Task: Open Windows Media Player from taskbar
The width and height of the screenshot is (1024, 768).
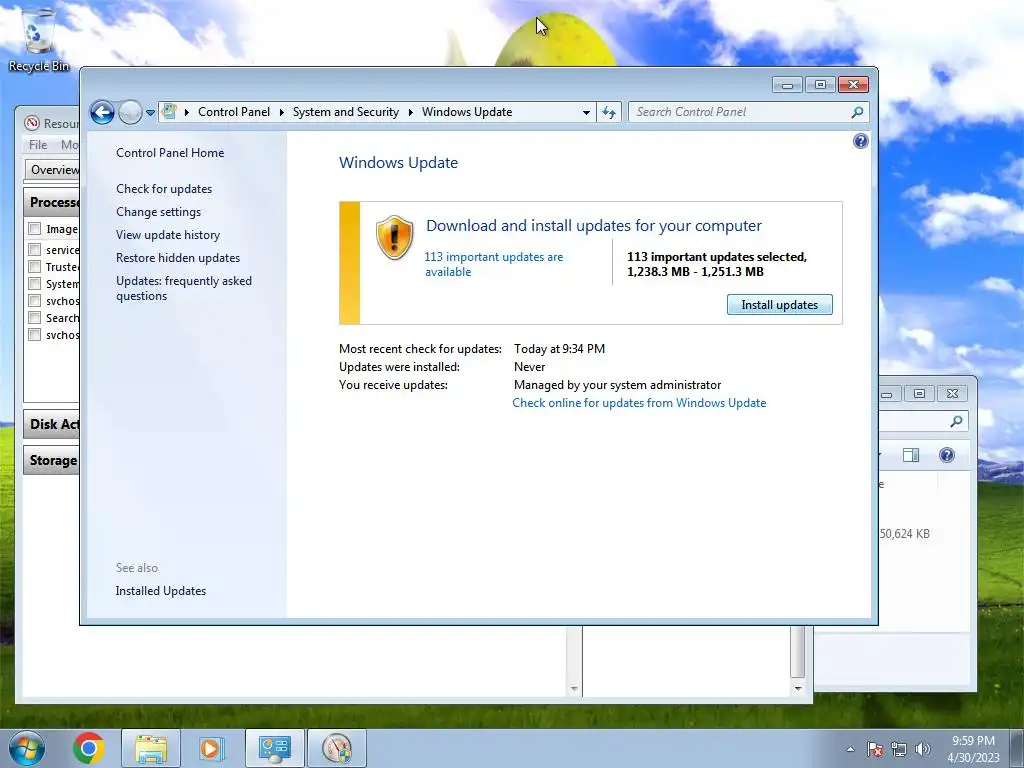Action: coord(210,748)
